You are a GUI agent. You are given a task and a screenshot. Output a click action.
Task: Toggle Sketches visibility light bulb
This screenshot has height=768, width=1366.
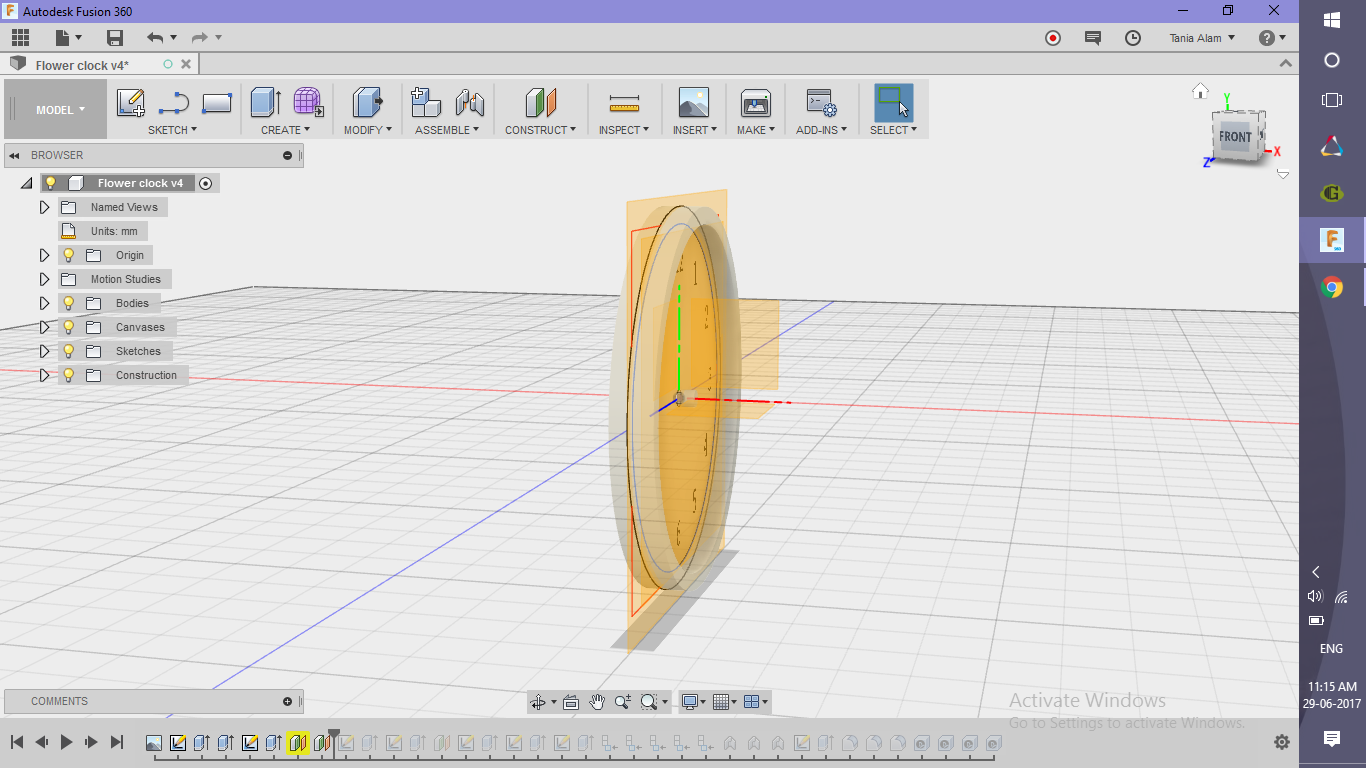pos(69,351)
